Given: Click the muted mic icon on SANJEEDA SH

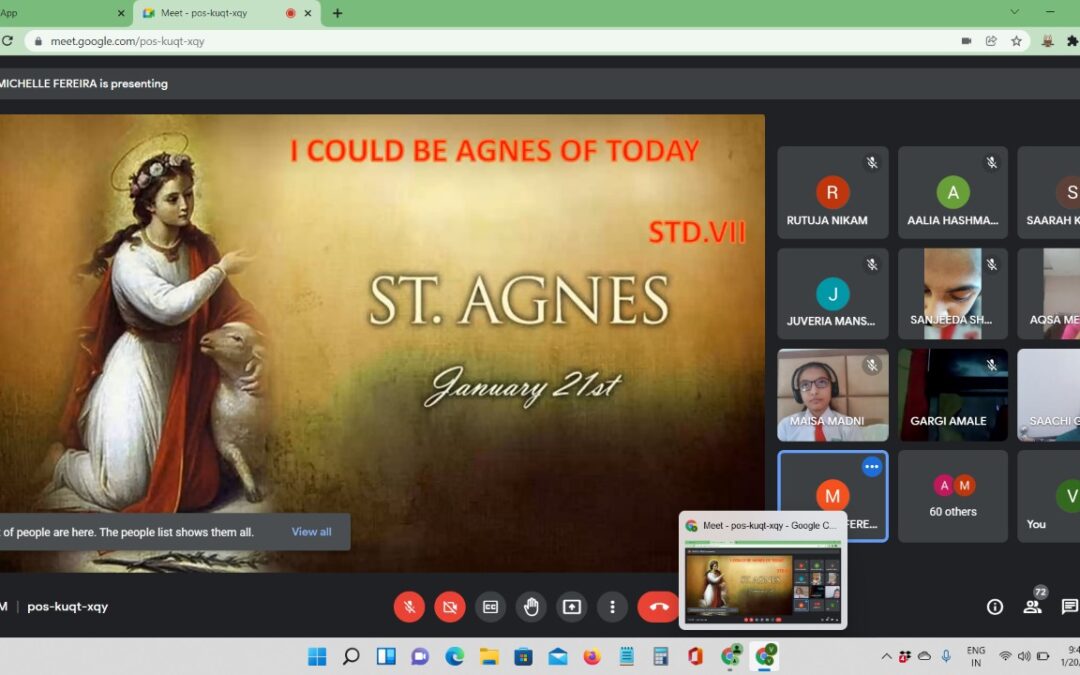Looking at the screenshot, I should click(x=991, y=264).
